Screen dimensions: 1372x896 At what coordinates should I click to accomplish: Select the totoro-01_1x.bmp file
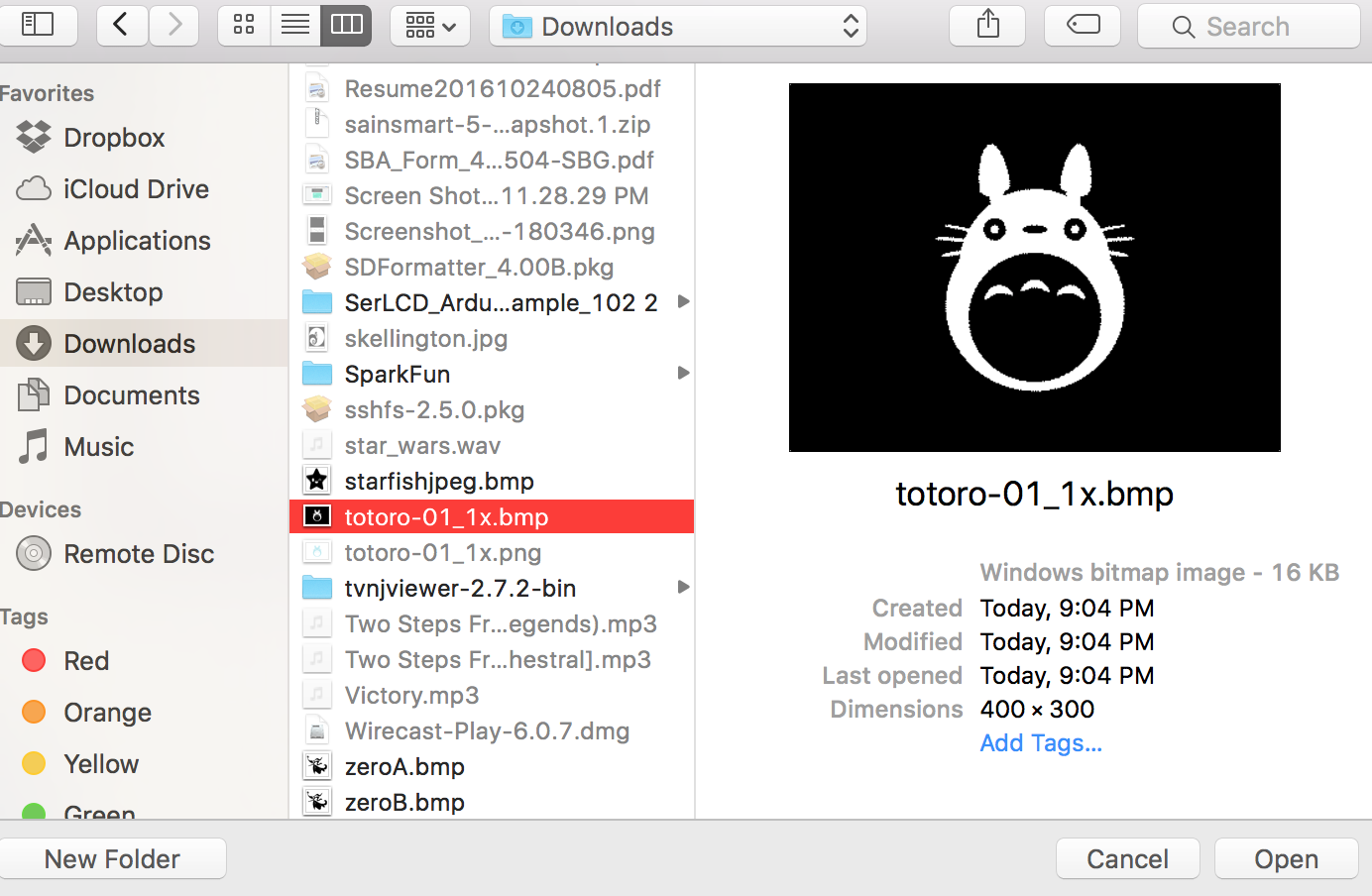click(x=492, y=517)
